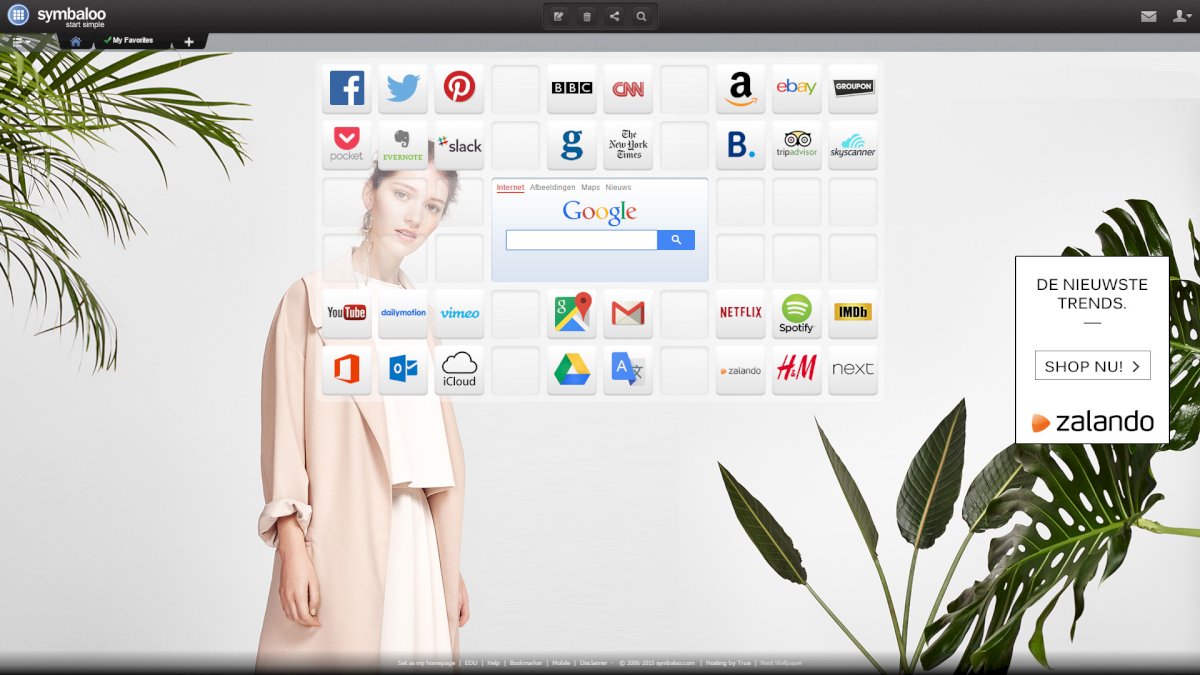Open the Booking.com 'B.' tile
Viewport: 1200px width, 675px height.
[x=741, y=145]
